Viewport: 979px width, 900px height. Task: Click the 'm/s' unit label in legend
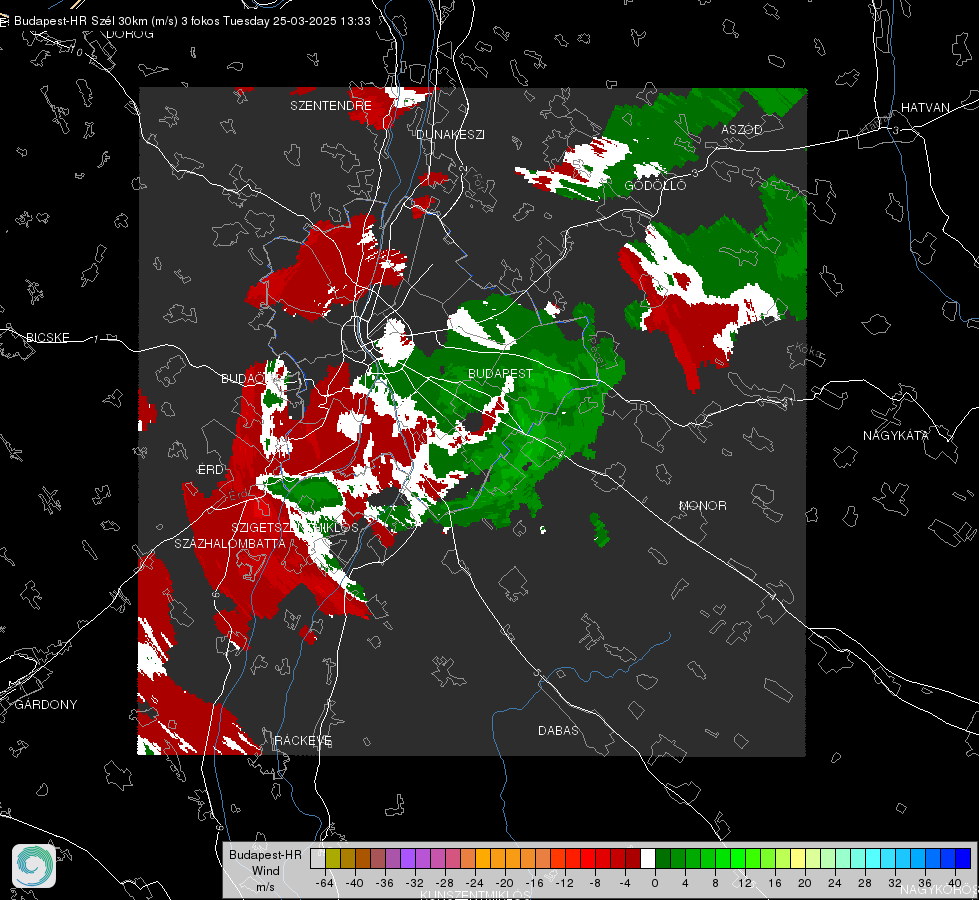tap(265, 886)
